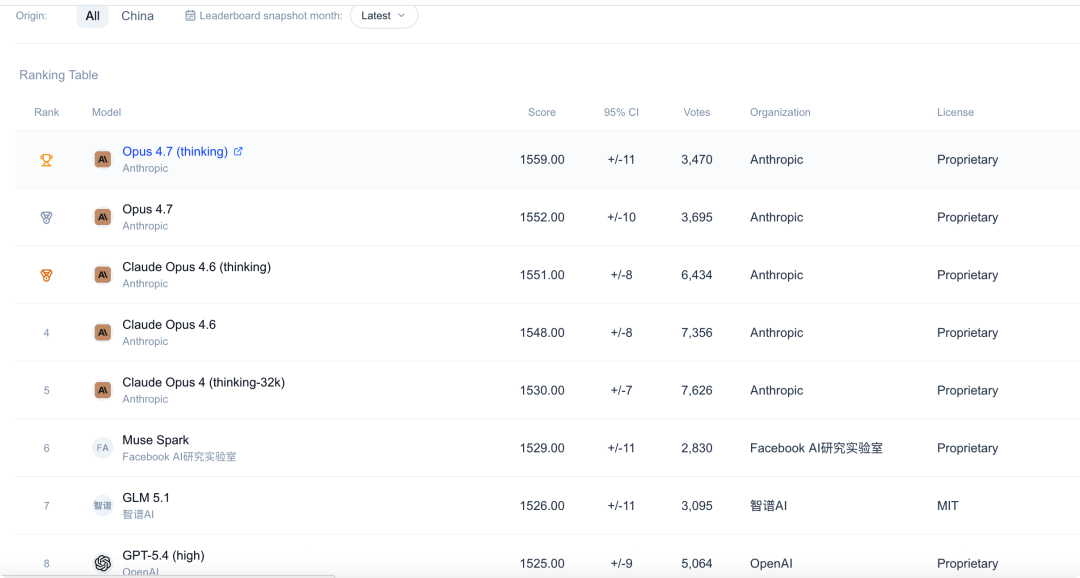Click the votes value 2,830
The height and width of the screenshot is (578, 1080).
coord(696,448)
